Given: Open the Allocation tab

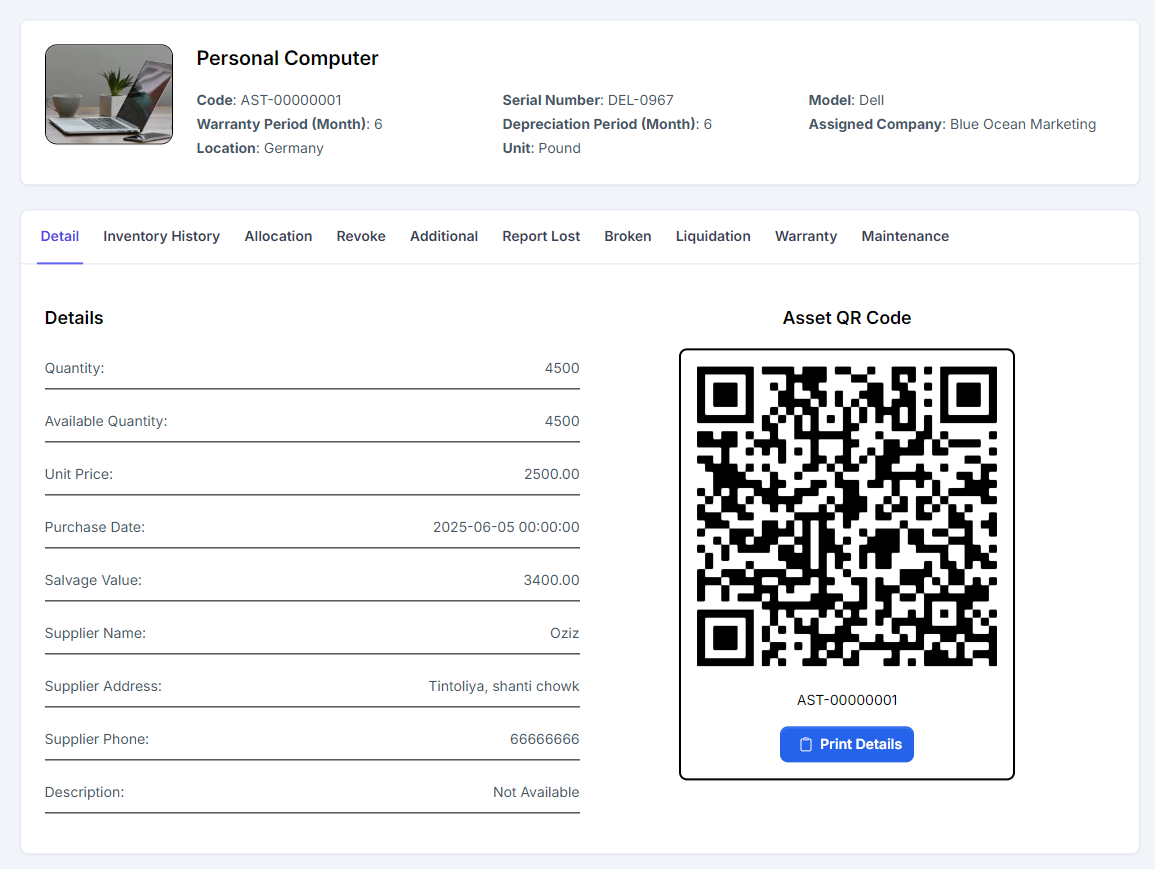Looking at the screenshot, I should pos(278,236).
